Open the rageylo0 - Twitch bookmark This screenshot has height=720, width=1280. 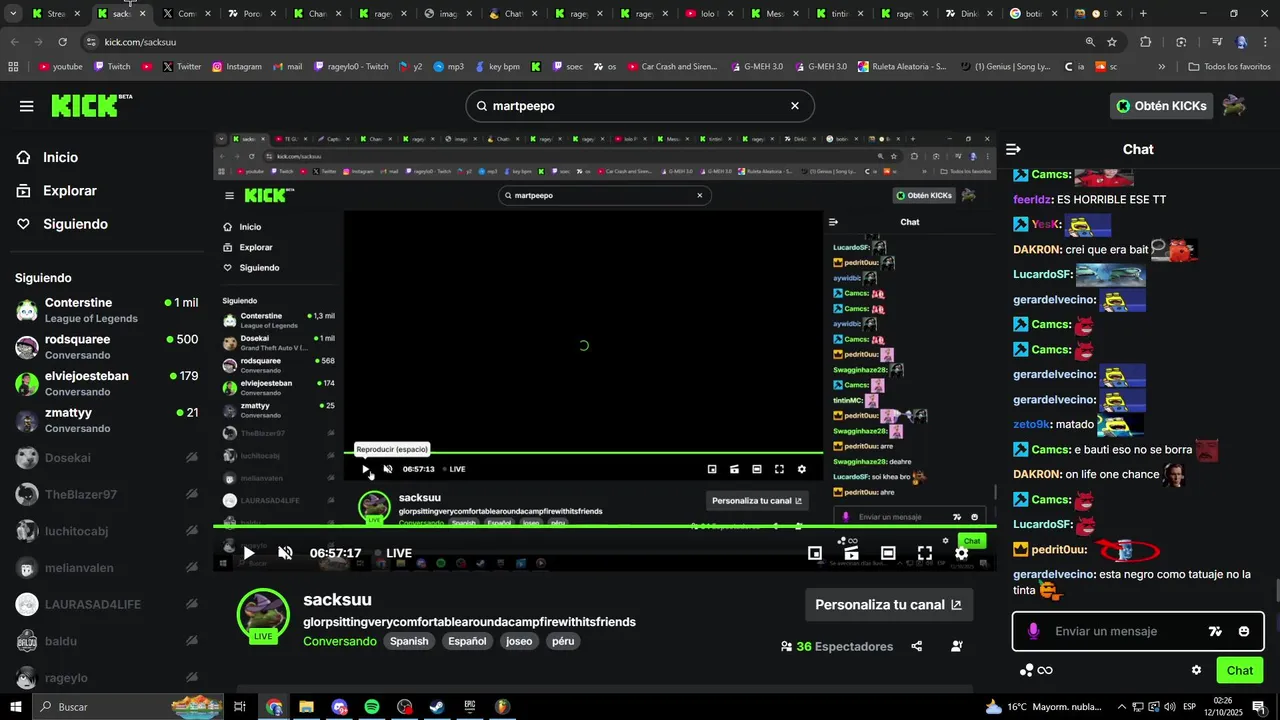tap(351, 67)
